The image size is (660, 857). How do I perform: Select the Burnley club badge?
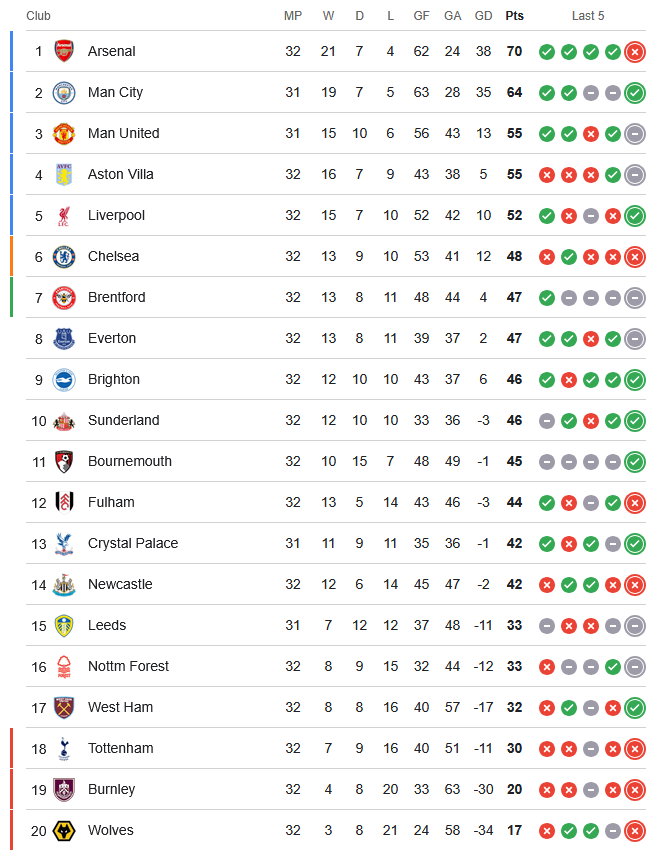tap(62, 789)
